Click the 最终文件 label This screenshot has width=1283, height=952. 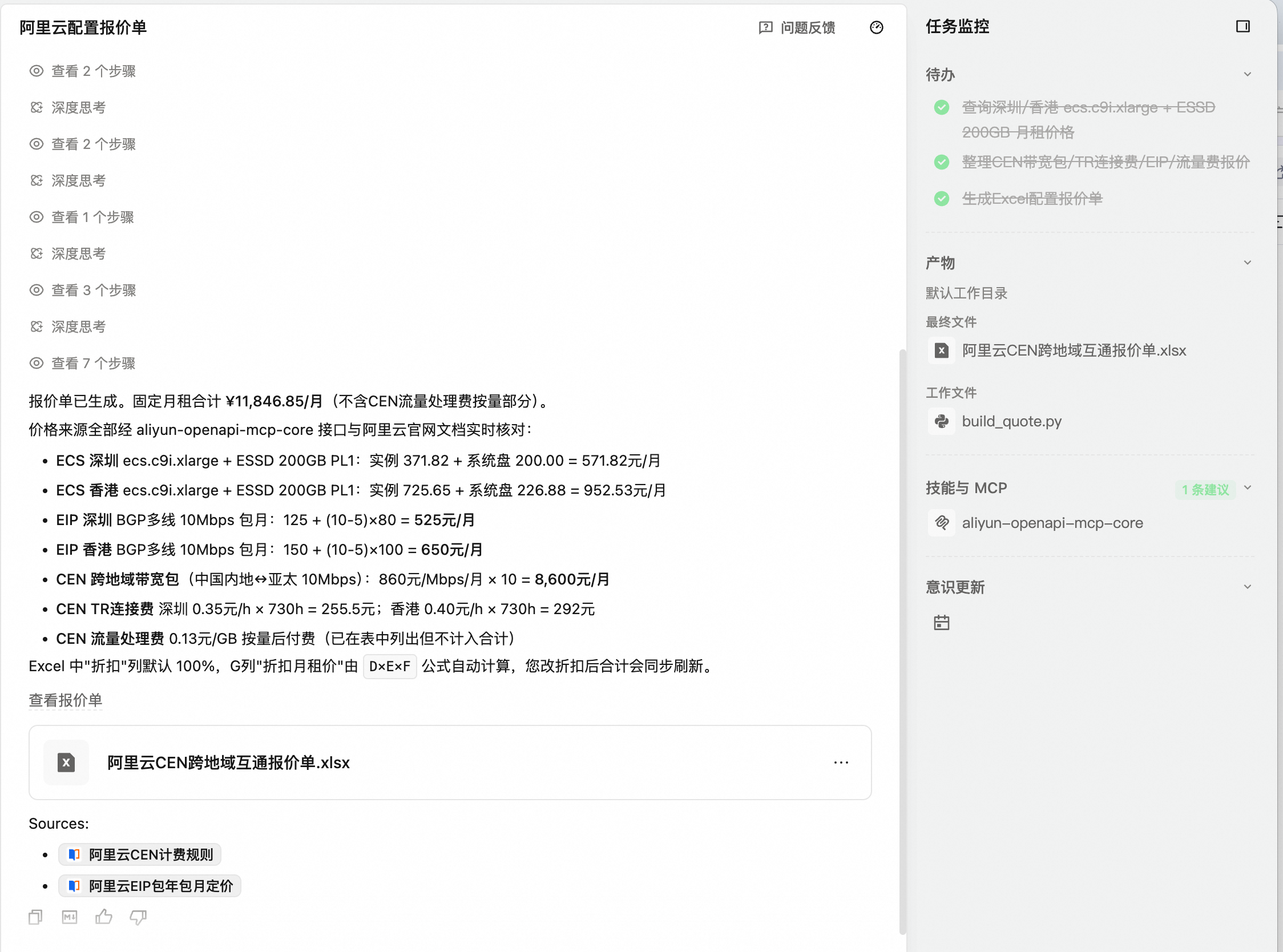pyautogui.click(x=951, y=322)
